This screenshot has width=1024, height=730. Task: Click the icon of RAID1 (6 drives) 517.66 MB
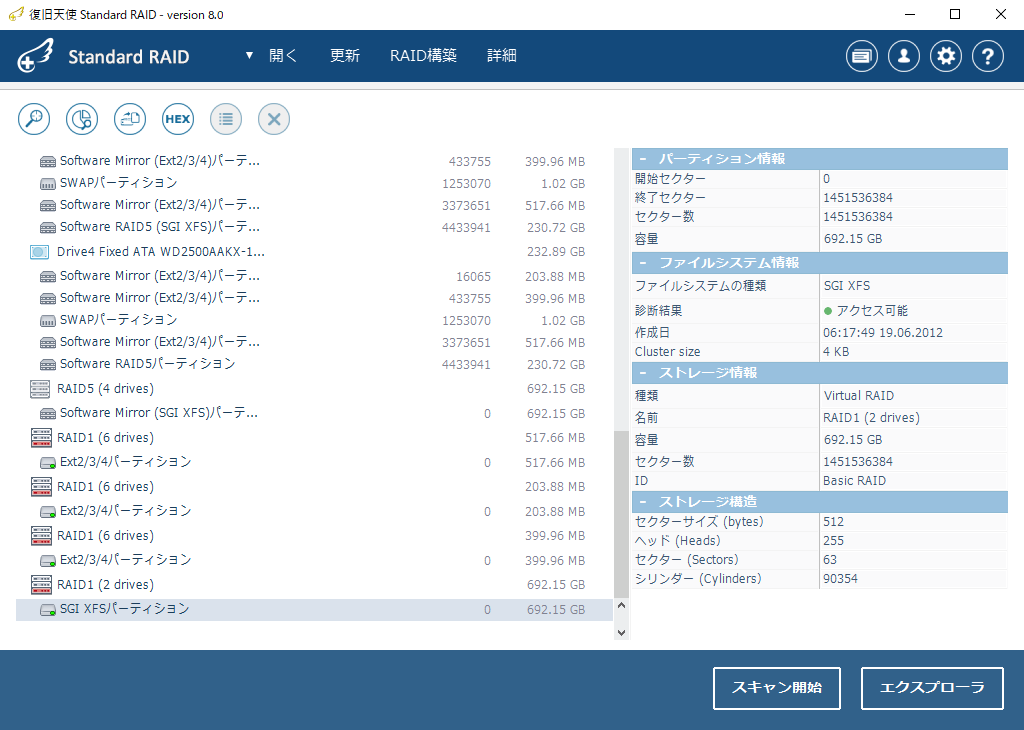pyautogui.click(x=41, y=438)
